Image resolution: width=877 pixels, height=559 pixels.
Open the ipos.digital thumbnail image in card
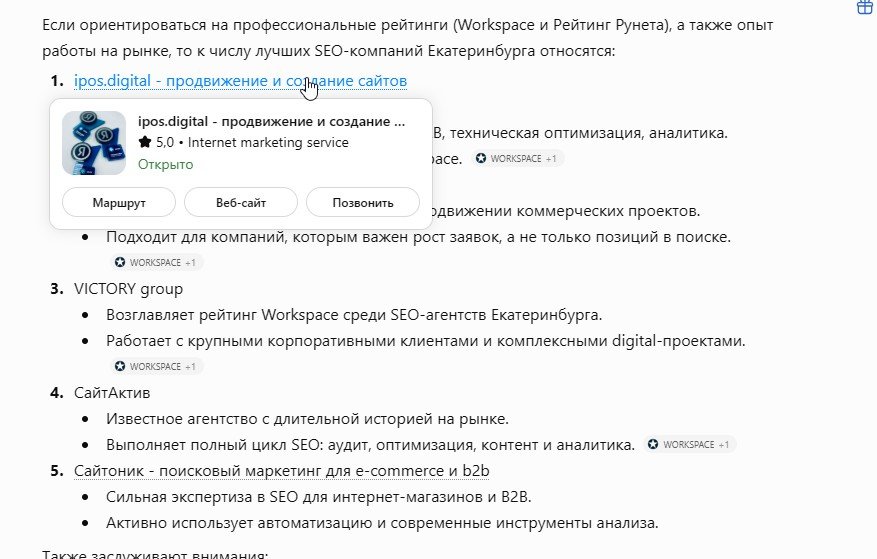point(94,143)
